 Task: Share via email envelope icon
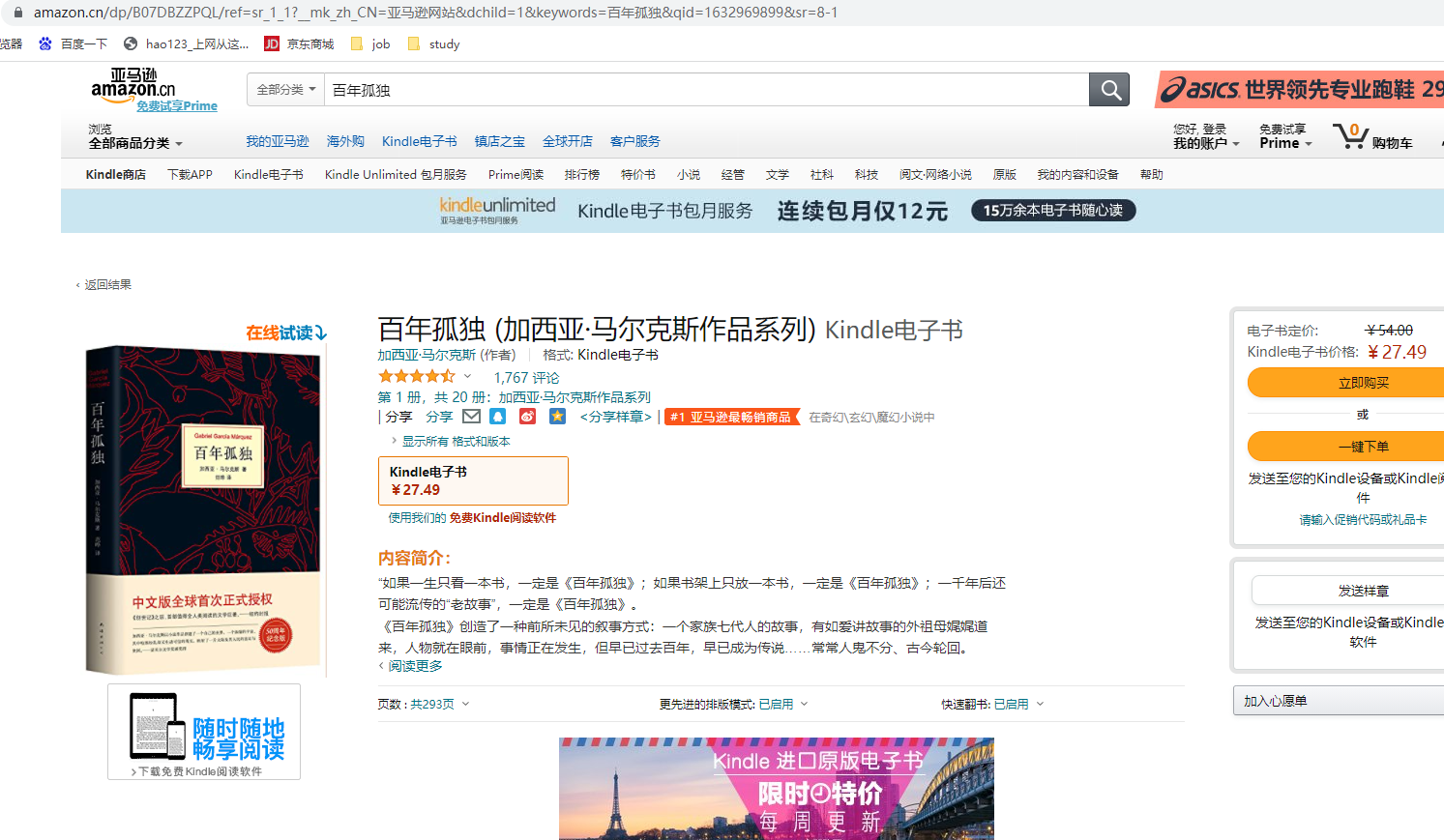[x=471, y=417]
